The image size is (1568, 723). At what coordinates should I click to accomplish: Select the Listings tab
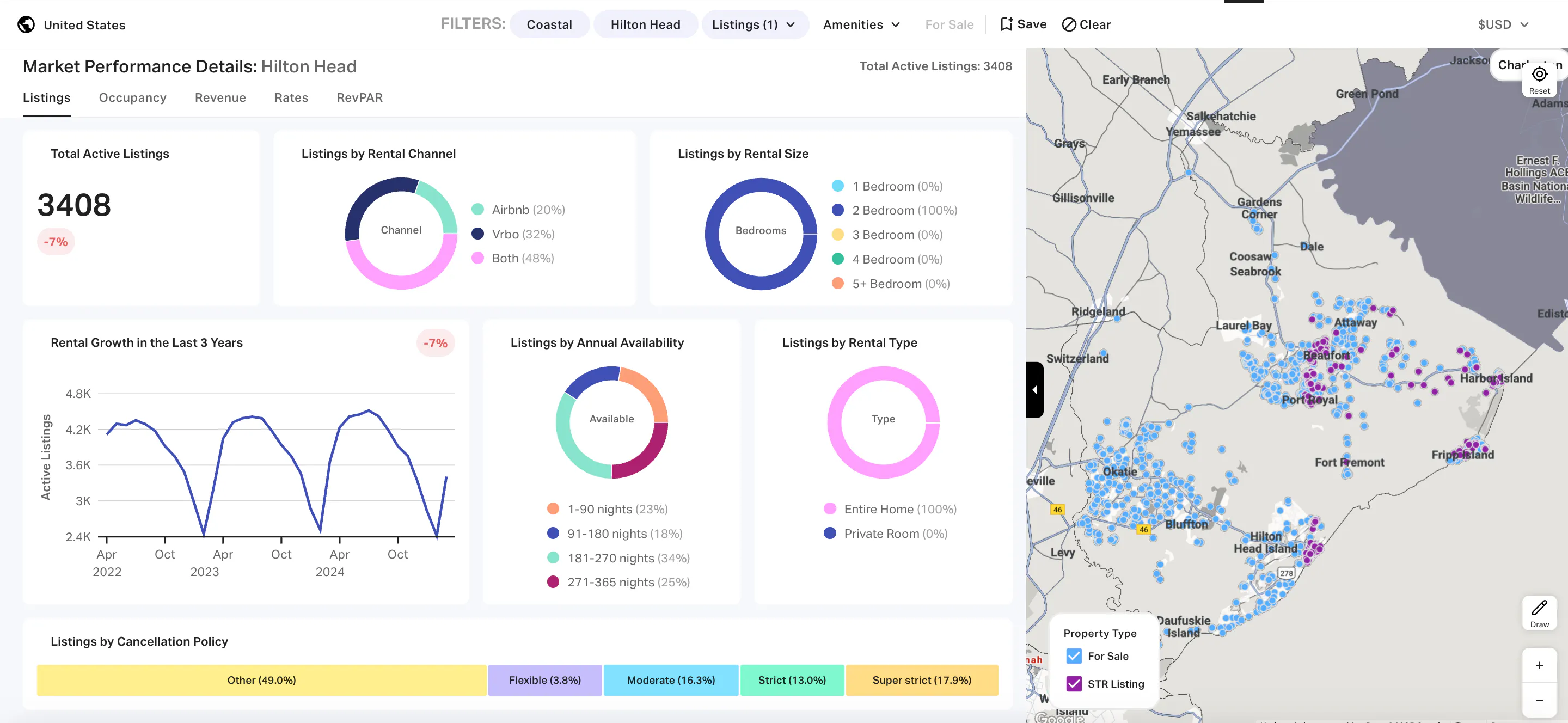(x=47, y=97)
